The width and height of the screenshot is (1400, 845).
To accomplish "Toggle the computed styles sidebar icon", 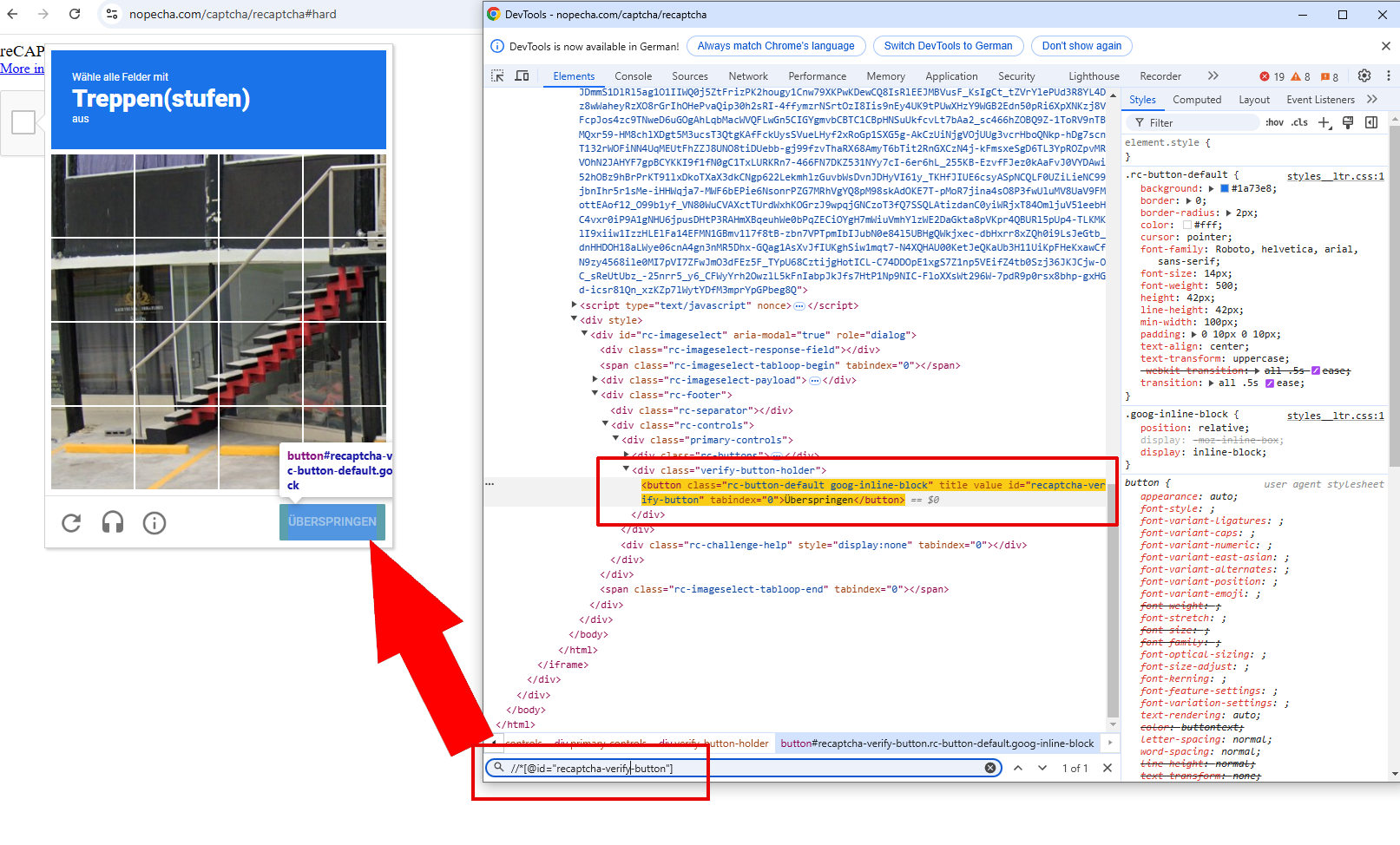I will point(1371,123).
